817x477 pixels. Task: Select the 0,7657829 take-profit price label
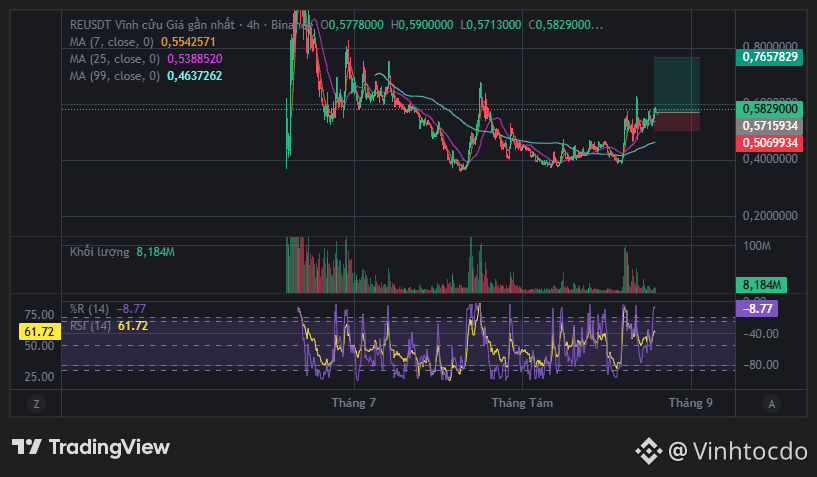pos(769,57)
